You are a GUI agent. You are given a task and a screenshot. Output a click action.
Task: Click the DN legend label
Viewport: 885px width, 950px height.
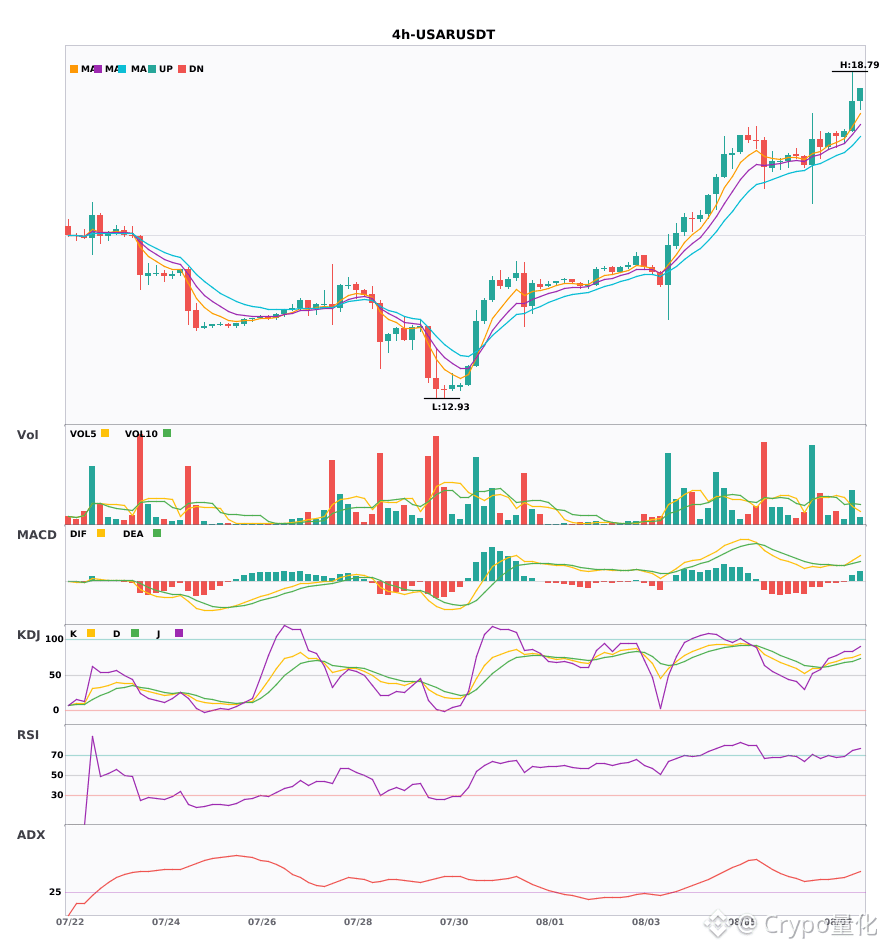[196, 69]
